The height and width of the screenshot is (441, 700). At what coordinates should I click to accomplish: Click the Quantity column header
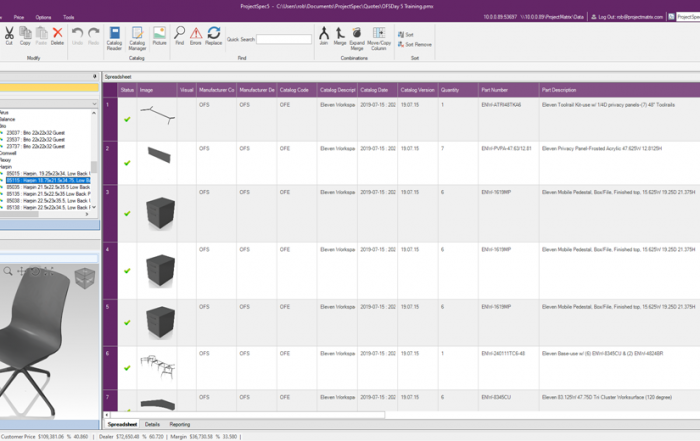point(458,90)
